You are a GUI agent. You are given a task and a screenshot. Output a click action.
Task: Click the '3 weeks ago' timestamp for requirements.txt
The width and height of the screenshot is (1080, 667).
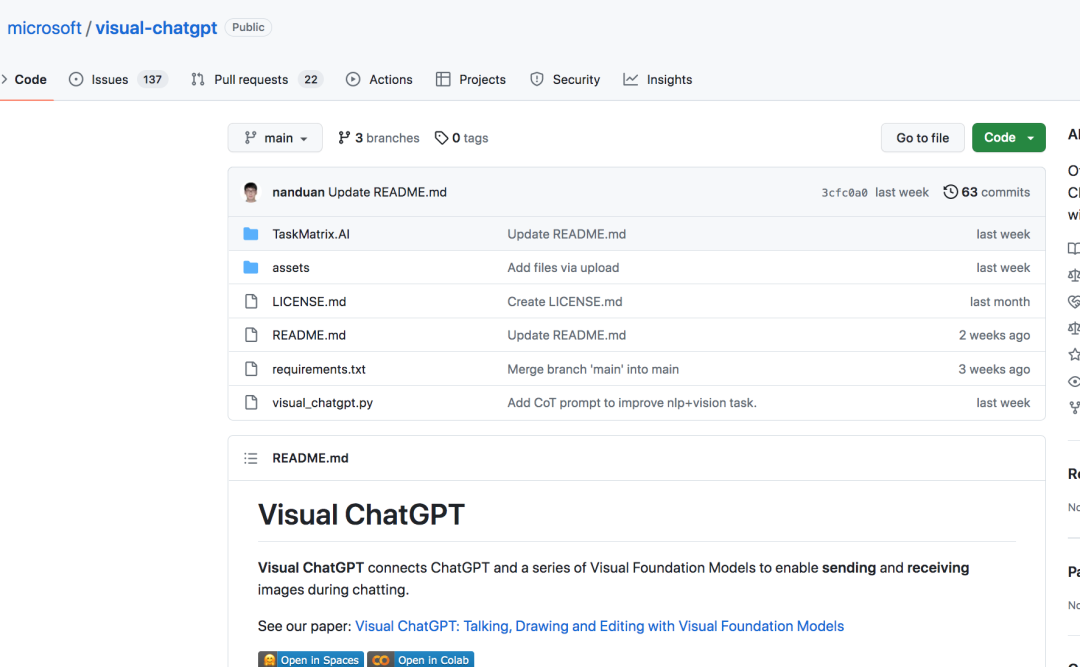tap(994, 369)
